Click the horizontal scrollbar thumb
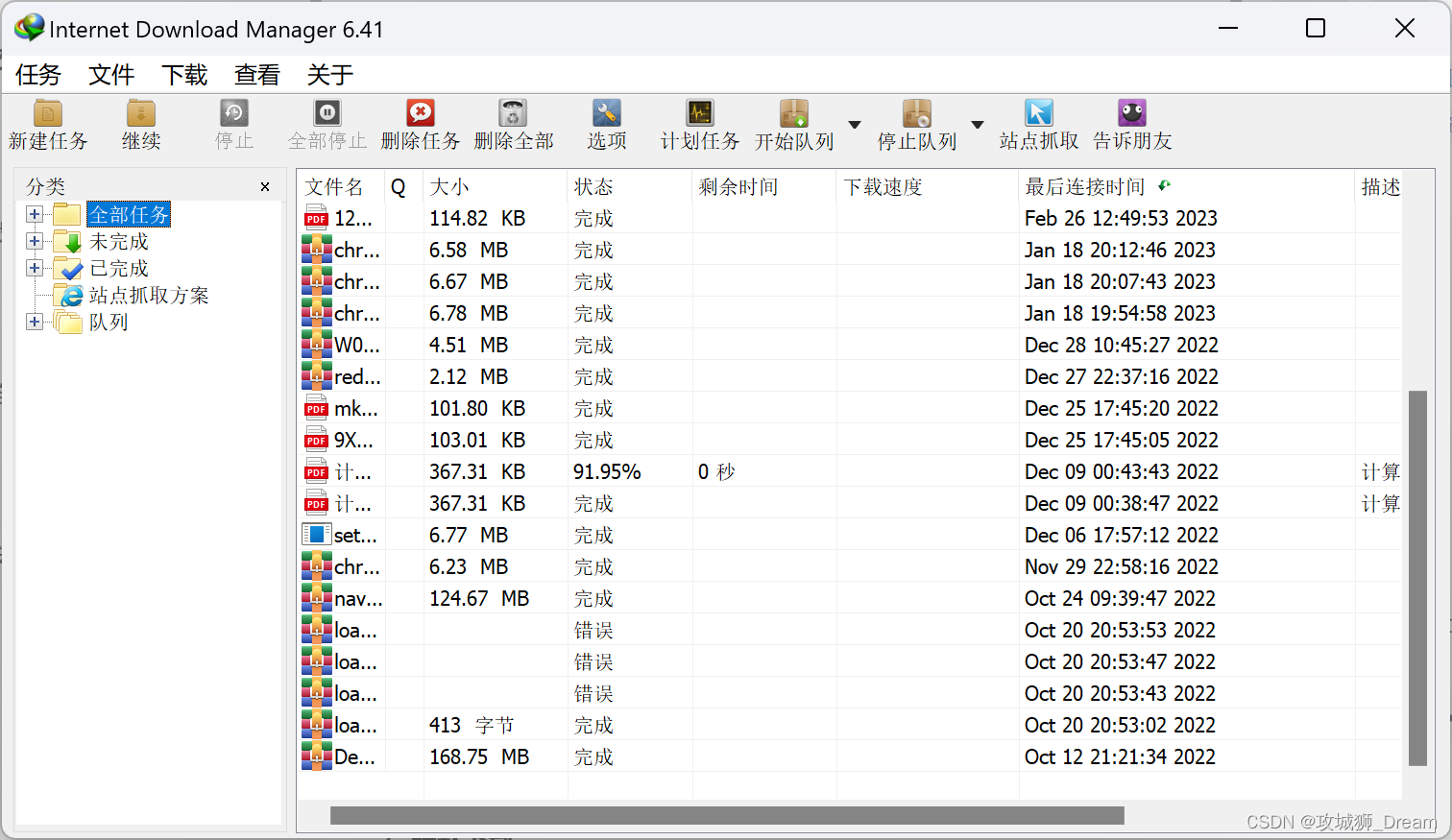1452x840 pixels. point(727,815)
